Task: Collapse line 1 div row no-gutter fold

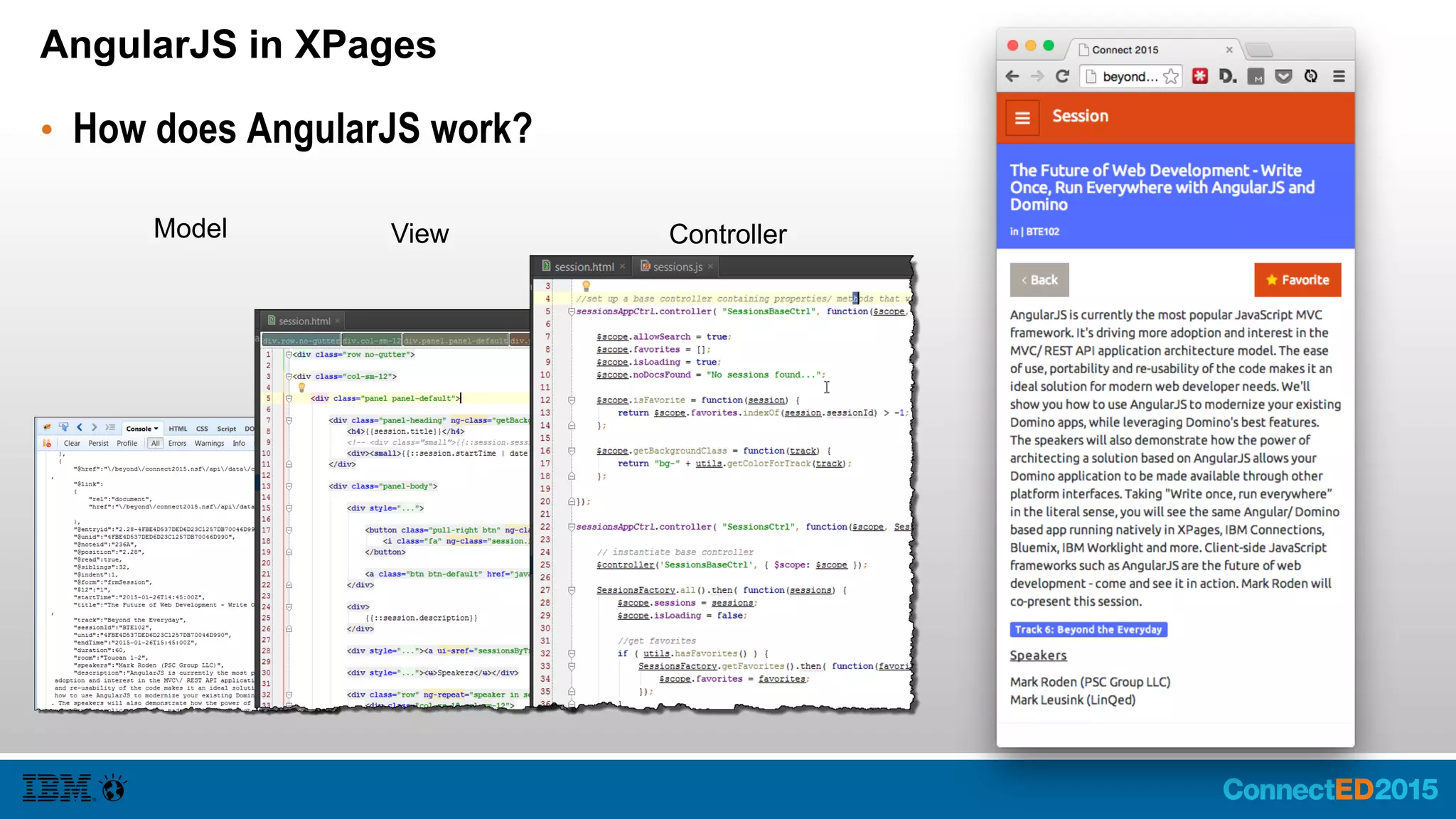Action: tap(289, 354)
